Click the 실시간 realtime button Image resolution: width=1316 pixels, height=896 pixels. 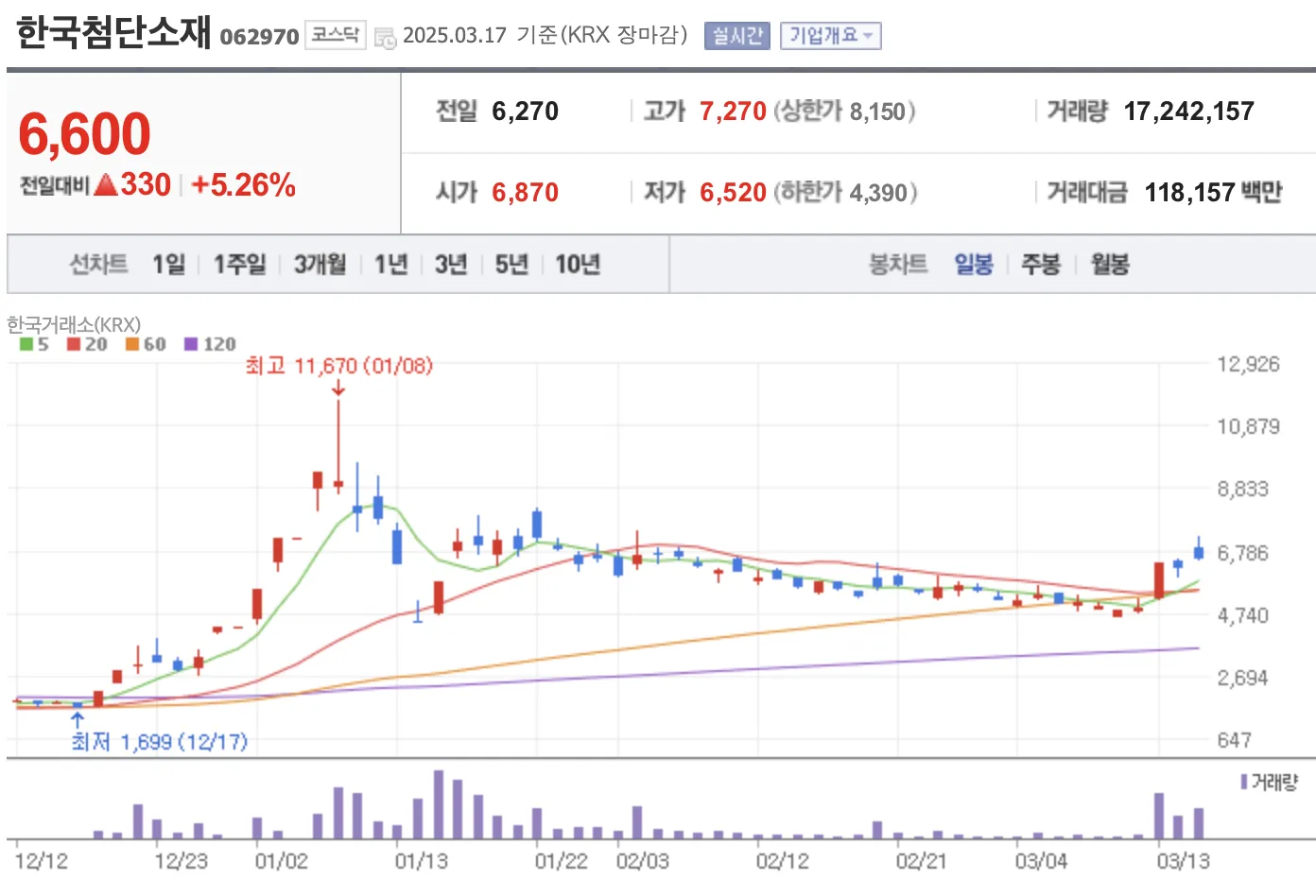coord(737,36)
